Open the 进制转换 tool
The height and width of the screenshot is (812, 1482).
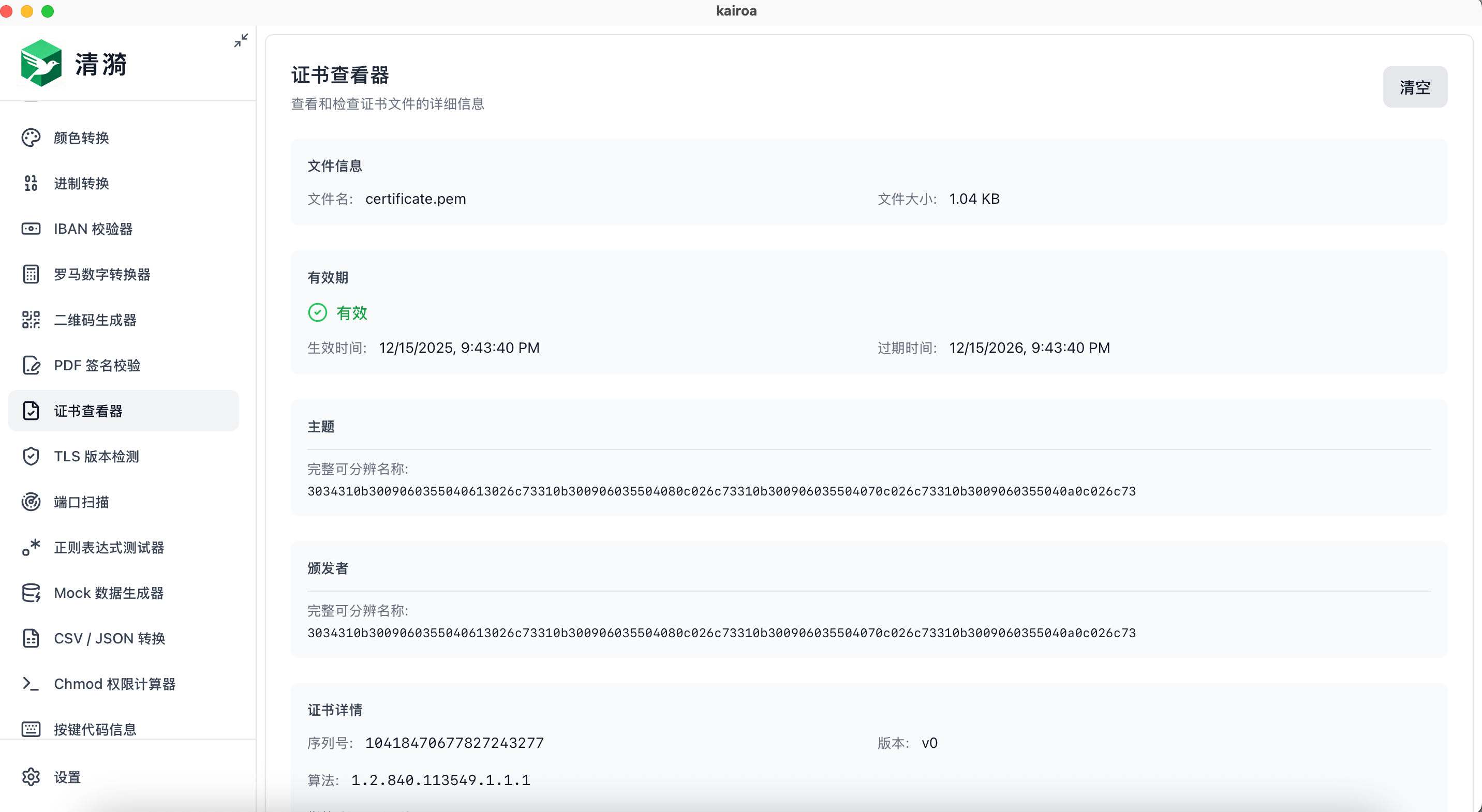click(x=81, y=183)
